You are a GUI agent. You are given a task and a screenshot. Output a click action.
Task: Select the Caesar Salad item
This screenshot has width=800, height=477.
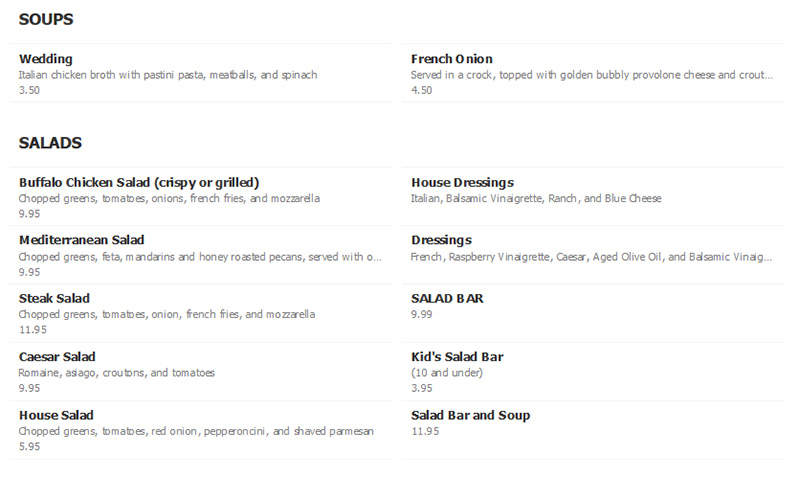coord(200,372)
